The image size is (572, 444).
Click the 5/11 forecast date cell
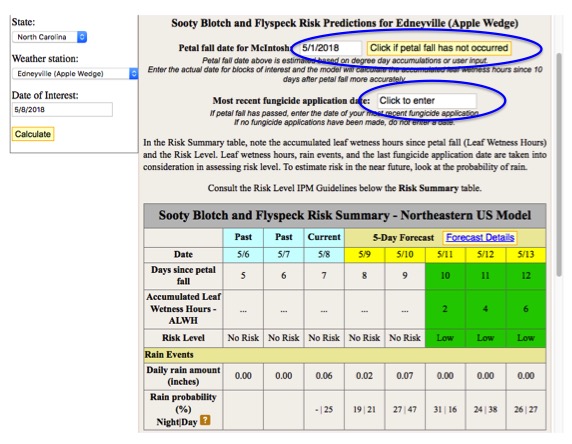(x=445, y=254)
